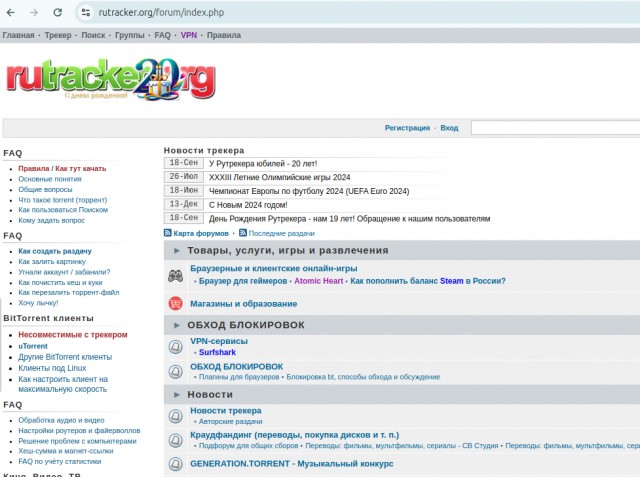Click forum icon beside ОБХОД БЛОКИРОВОК subforum

(176, 372)
